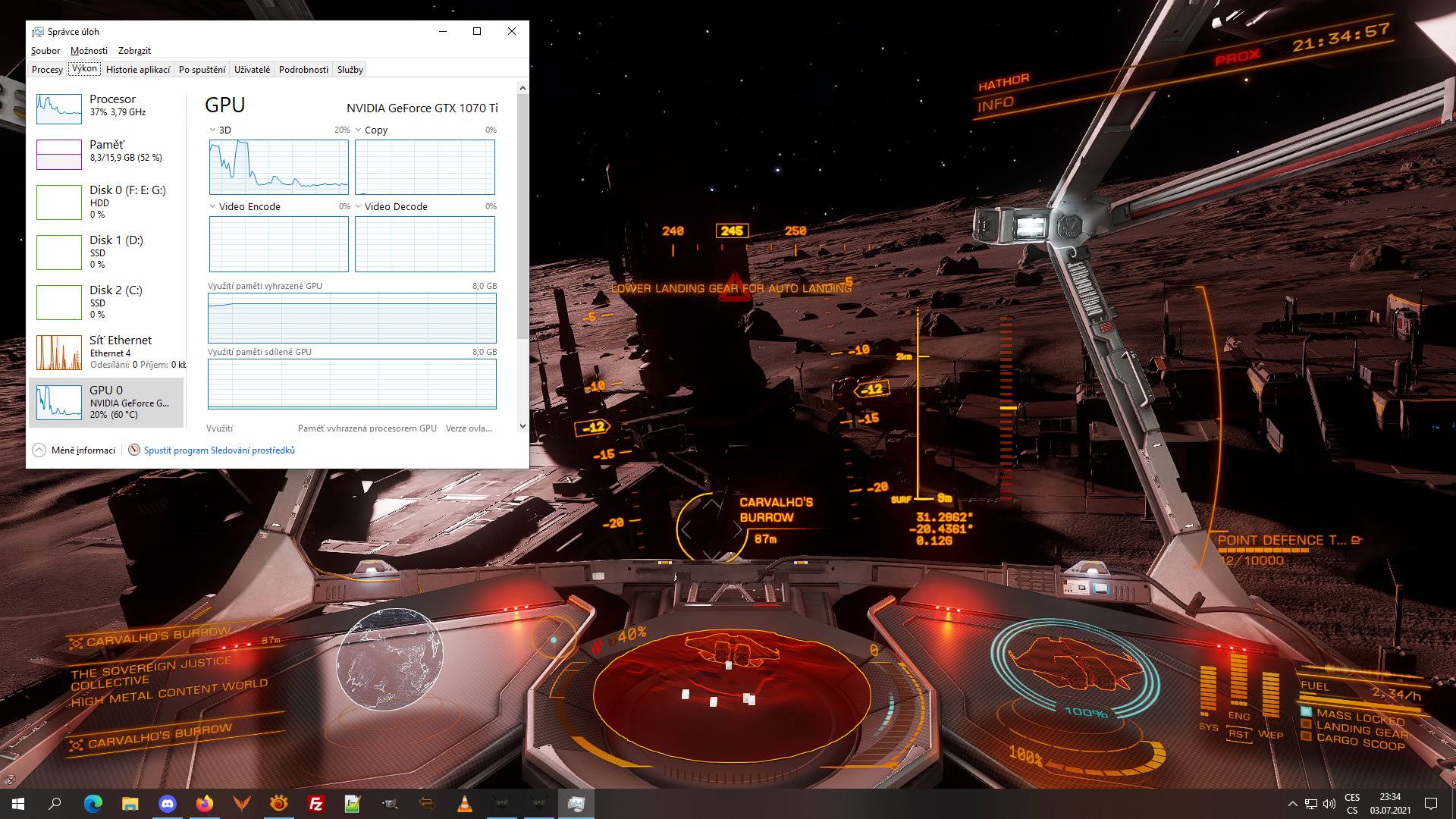The image size is (1456, 819).
Task: Click the dedicated GPU memory graph
Action: [x=352, y=318]
